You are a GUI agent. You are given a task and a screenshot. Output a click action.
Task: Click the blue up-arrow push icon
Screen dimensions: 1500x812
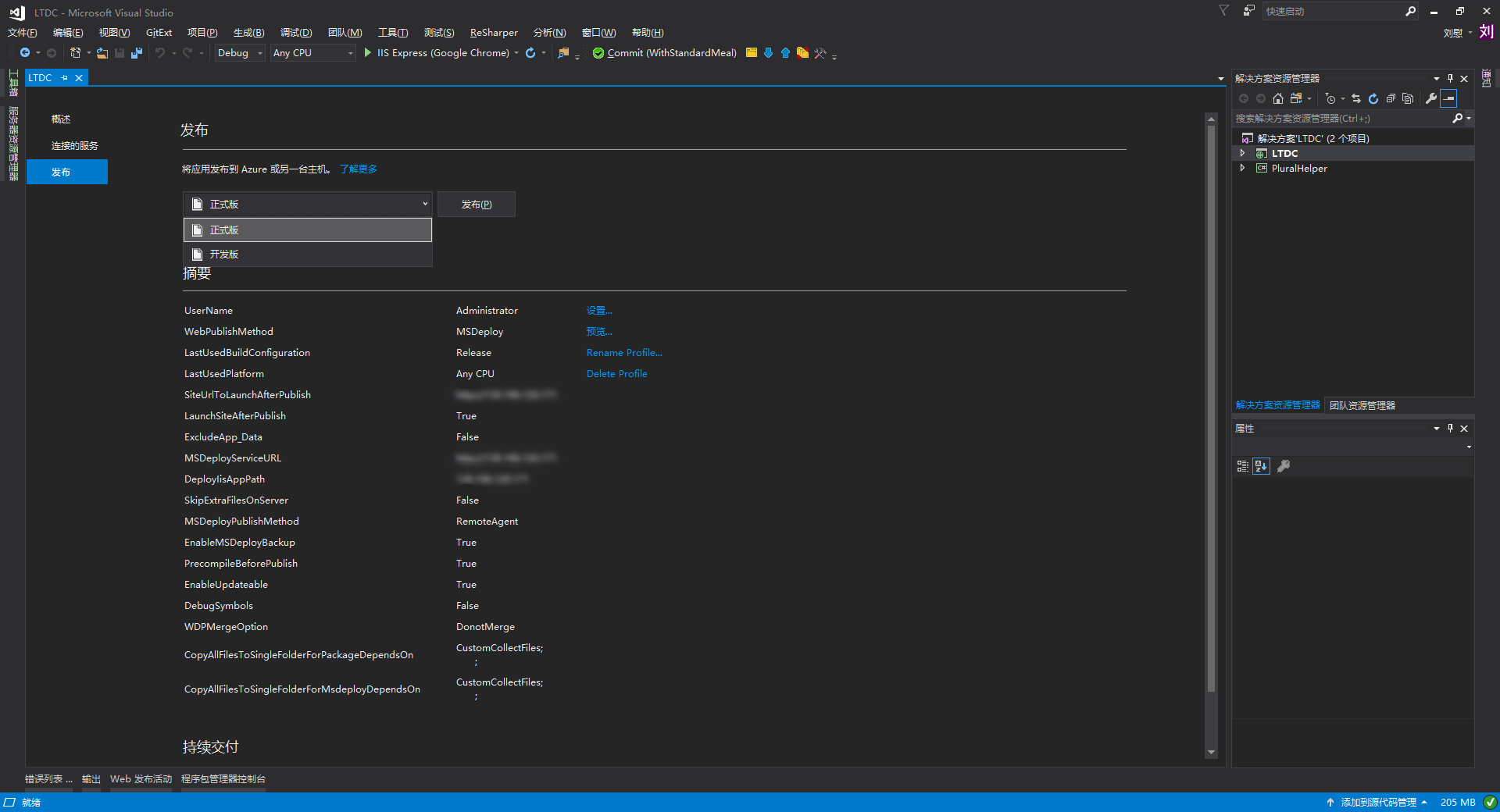(785, 53)
